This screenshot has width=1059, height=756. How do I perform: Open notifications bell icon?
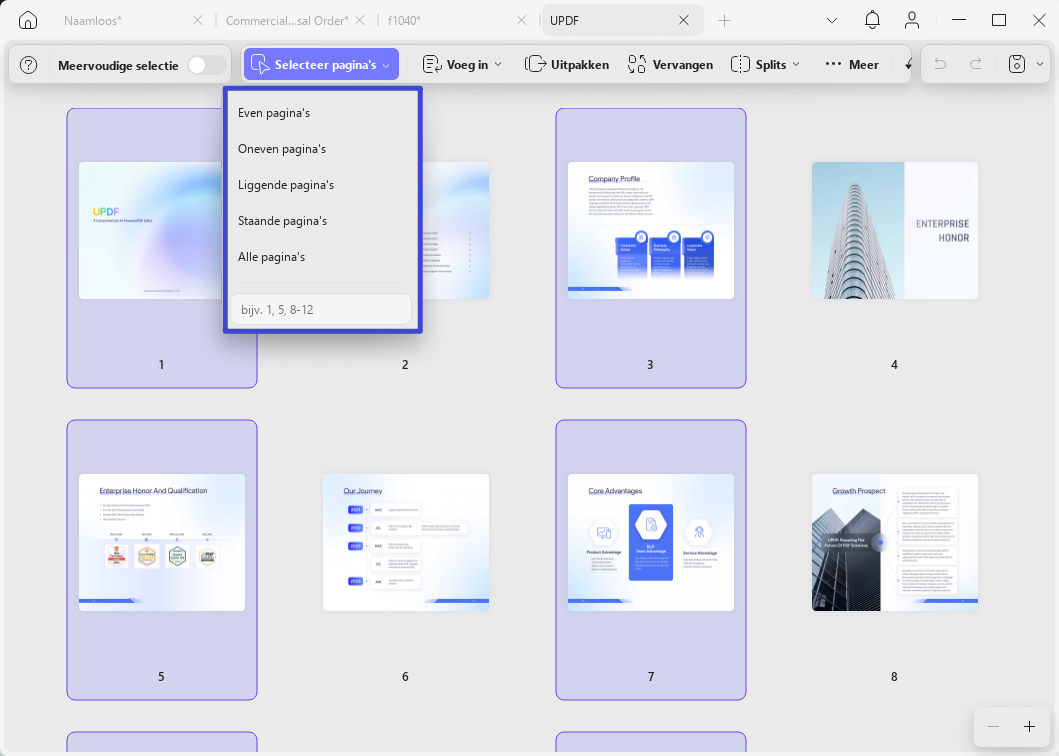click(x=872, y=20)
